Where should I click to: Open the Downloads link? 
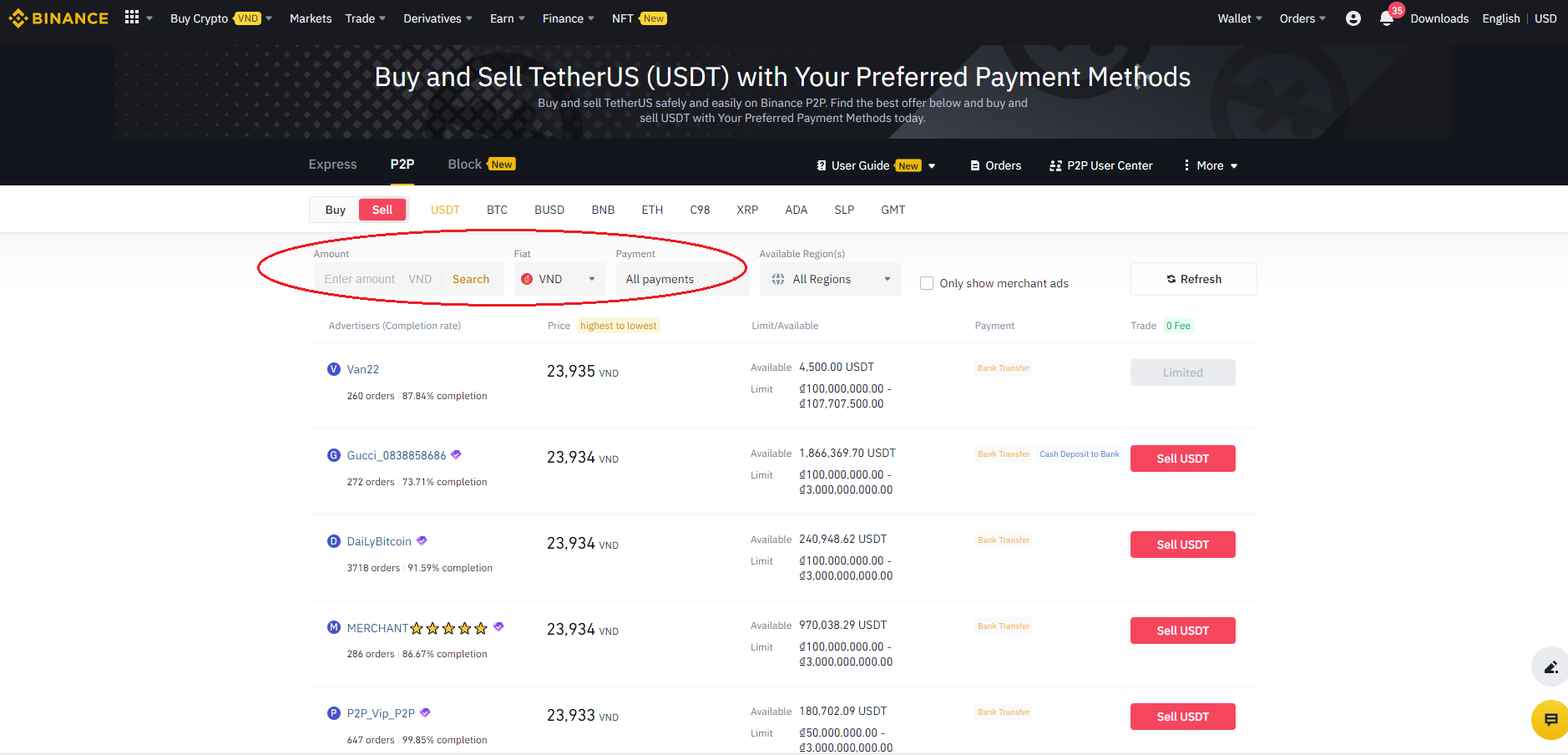point(1439,18)
